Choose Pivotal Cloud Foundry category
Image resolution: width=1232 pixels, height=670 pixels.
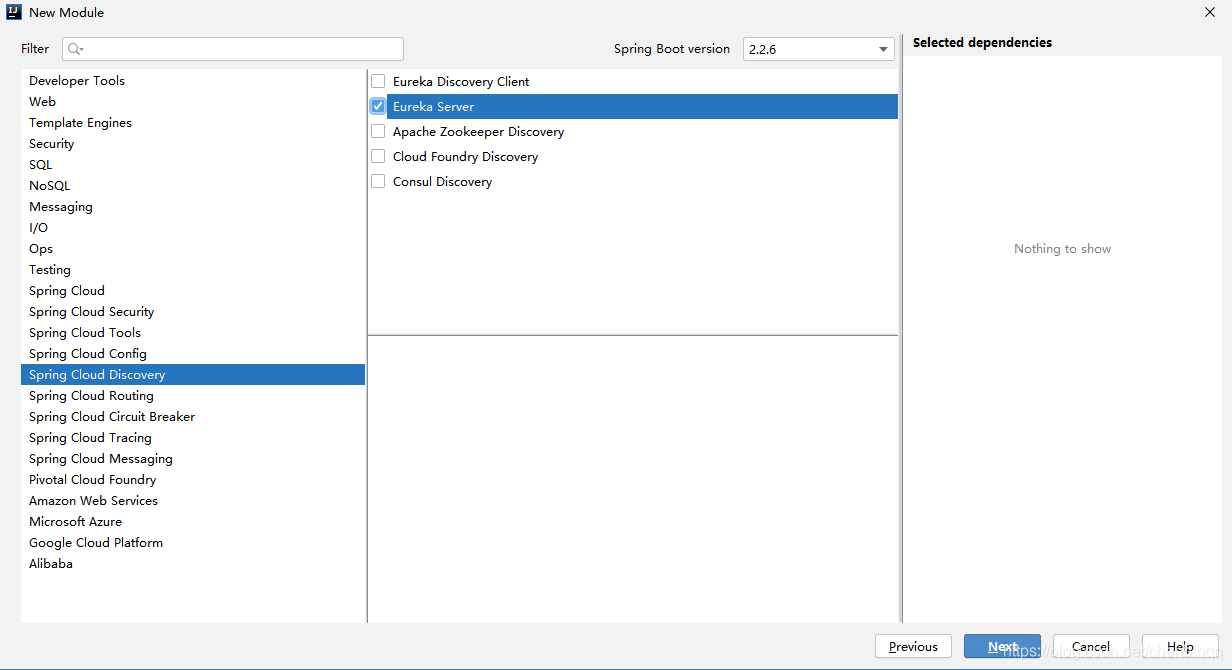point(193,480)
